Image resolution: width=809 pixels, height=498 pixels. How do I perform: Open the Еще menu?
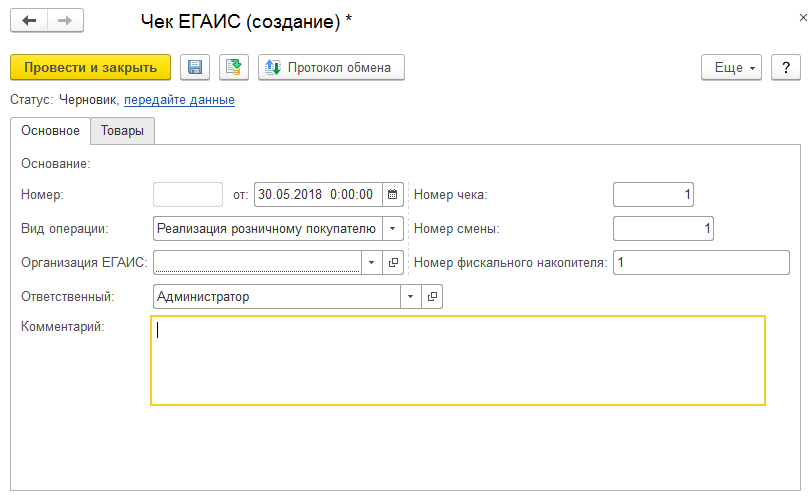(733, 67)
